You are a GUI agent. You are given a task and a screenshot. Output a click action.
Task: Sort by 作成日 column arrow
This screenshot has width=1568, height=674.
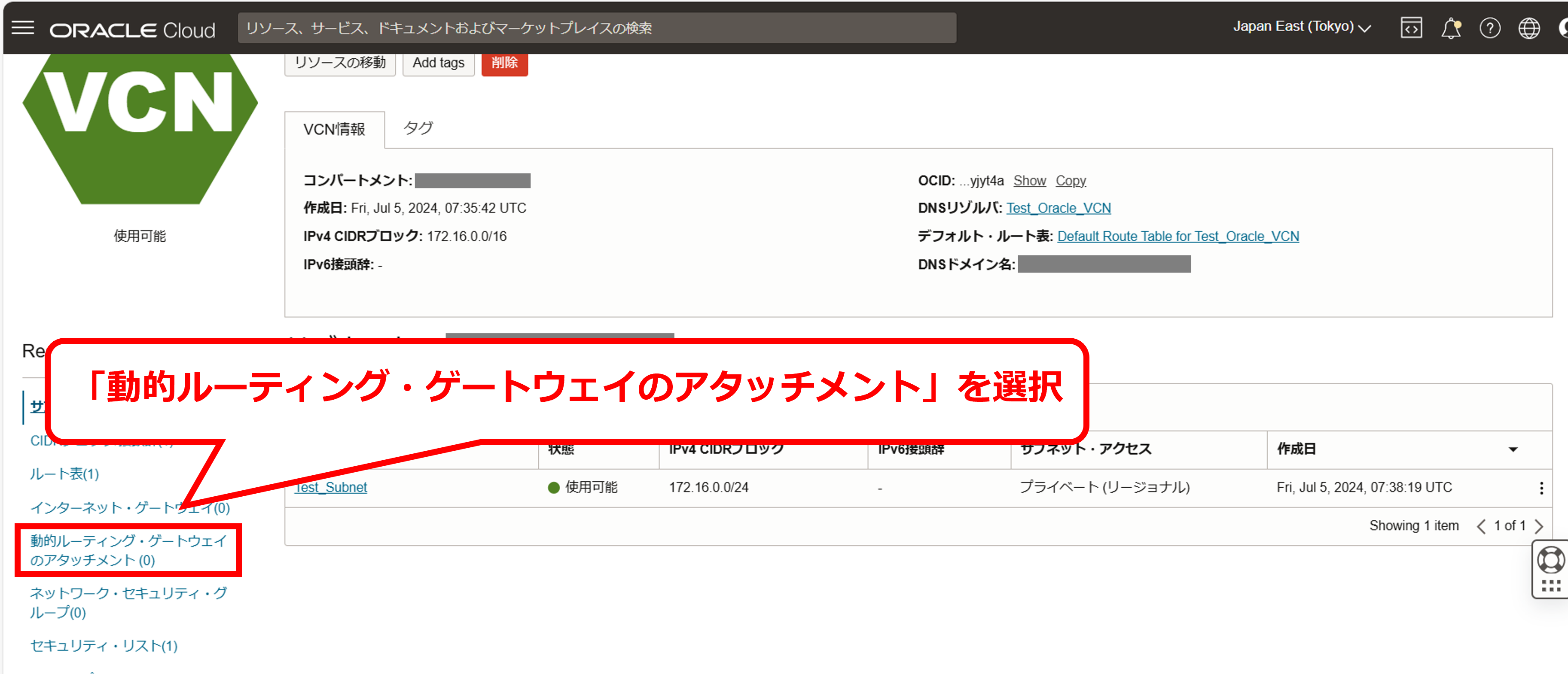(1513, 449)
